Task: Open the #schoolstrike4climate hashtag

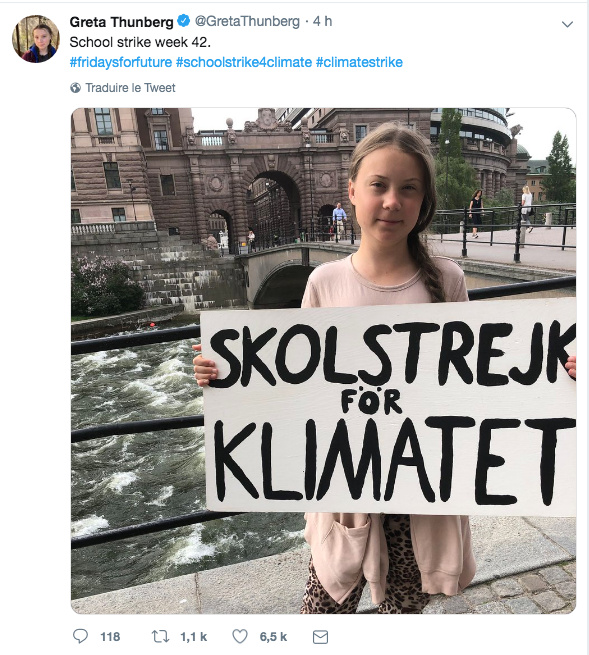Action: [x=244, y=62]
